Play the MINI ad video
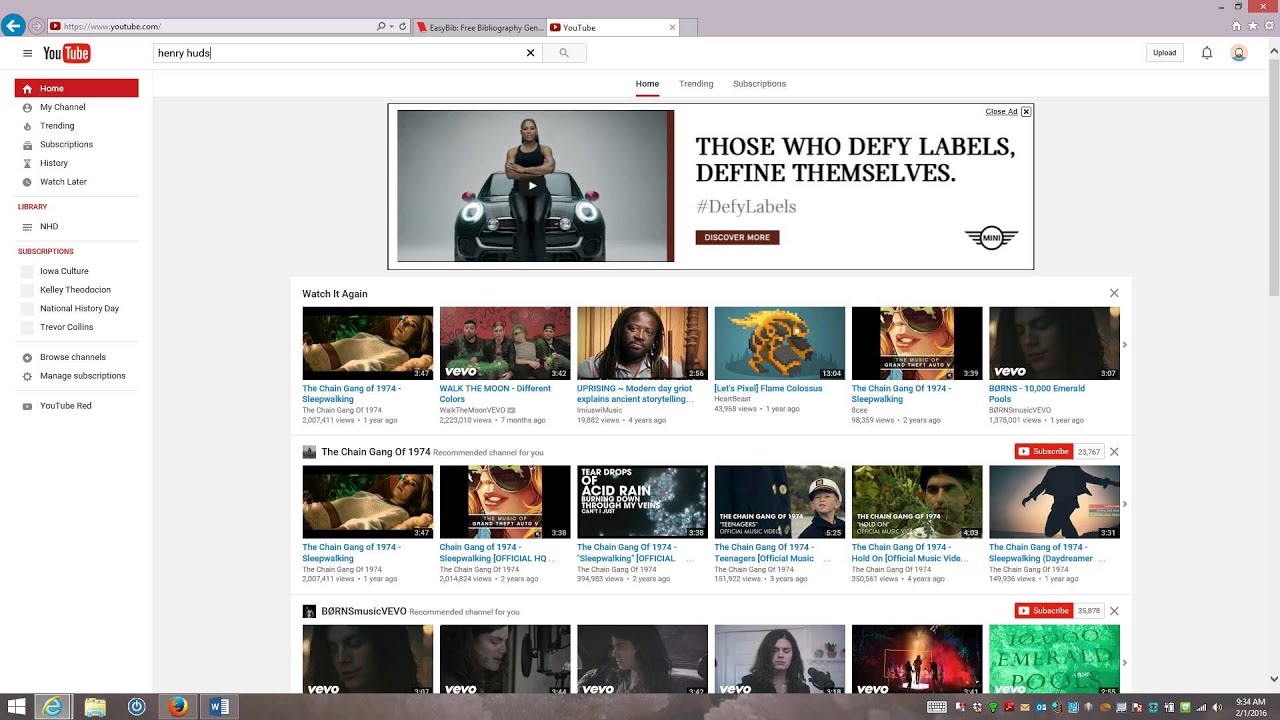This screenshot has height=720, width=1280. [533, 185]
